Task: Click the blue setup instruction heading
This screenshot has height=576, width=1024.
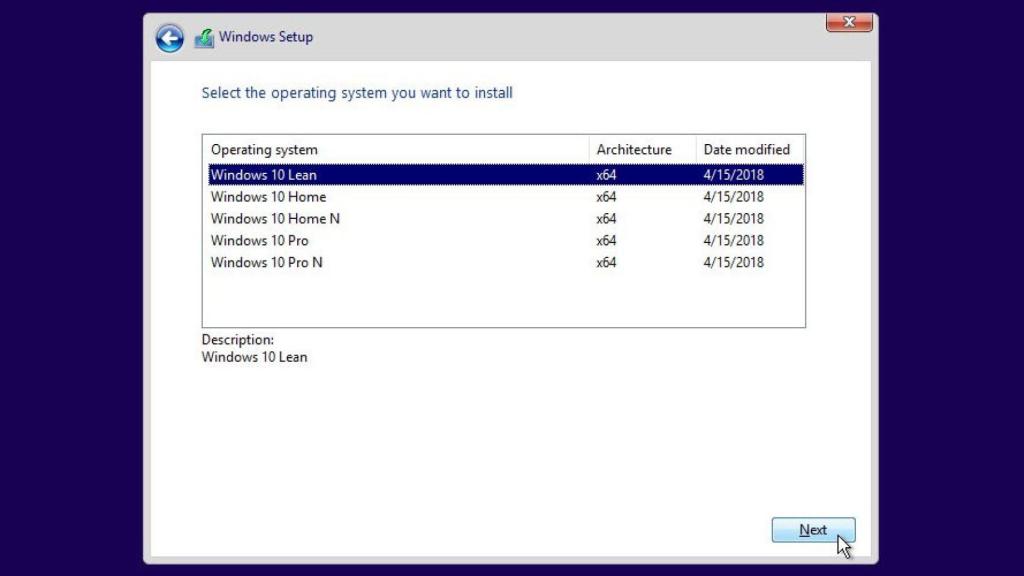Action: pos(358,92)
